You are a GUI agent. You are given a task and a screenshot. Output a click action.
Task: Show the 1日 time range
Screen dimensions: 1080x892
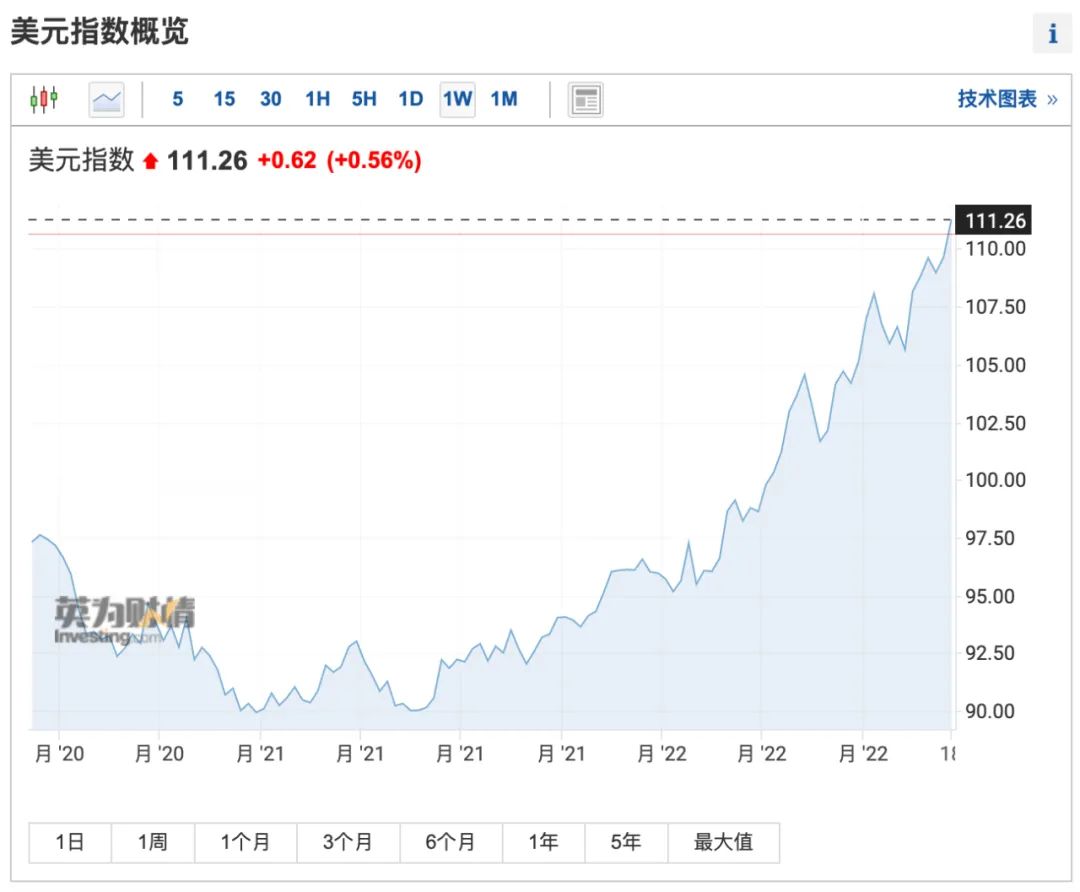70,843
